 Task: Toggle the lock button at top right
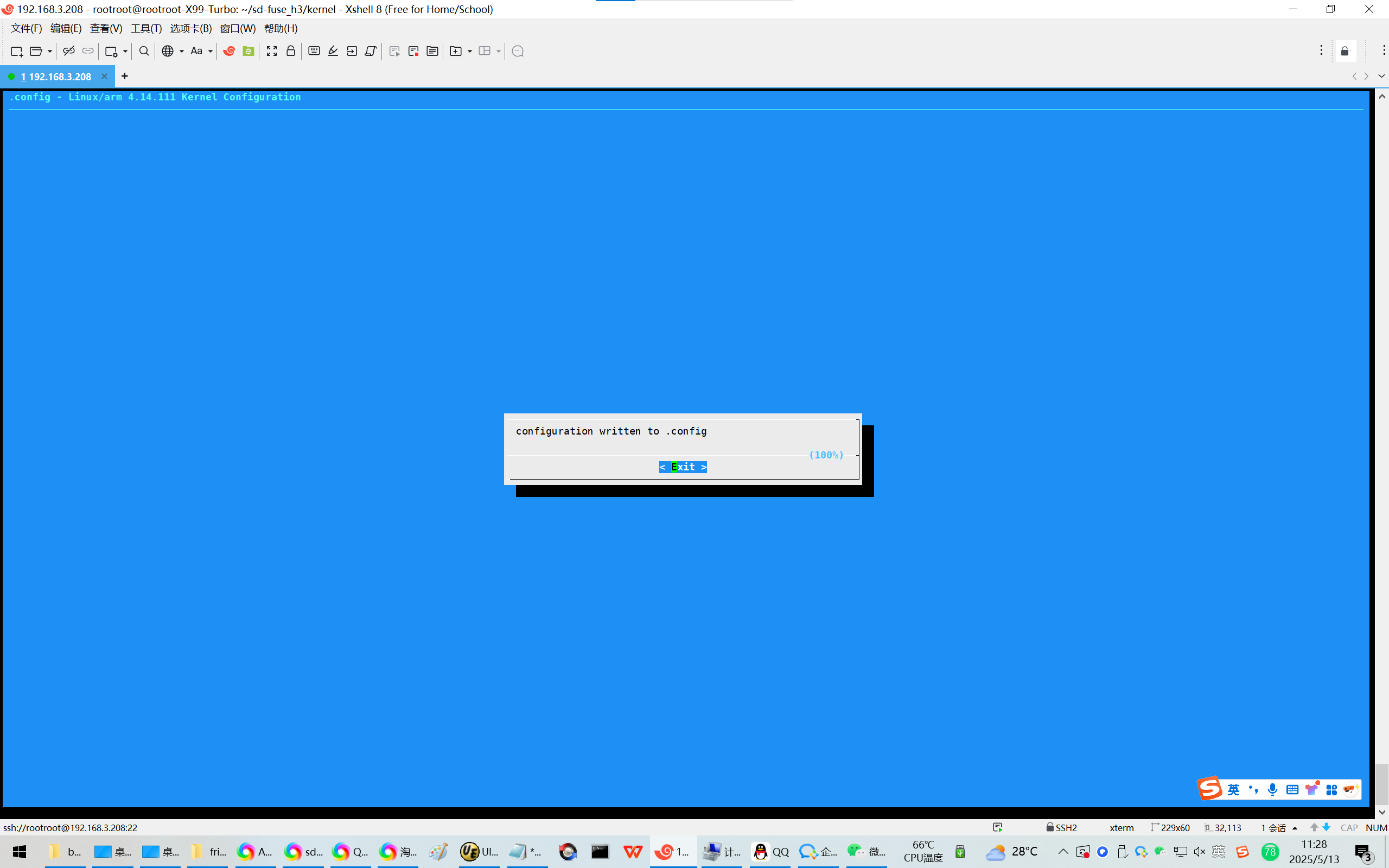tap(1345, 51)
